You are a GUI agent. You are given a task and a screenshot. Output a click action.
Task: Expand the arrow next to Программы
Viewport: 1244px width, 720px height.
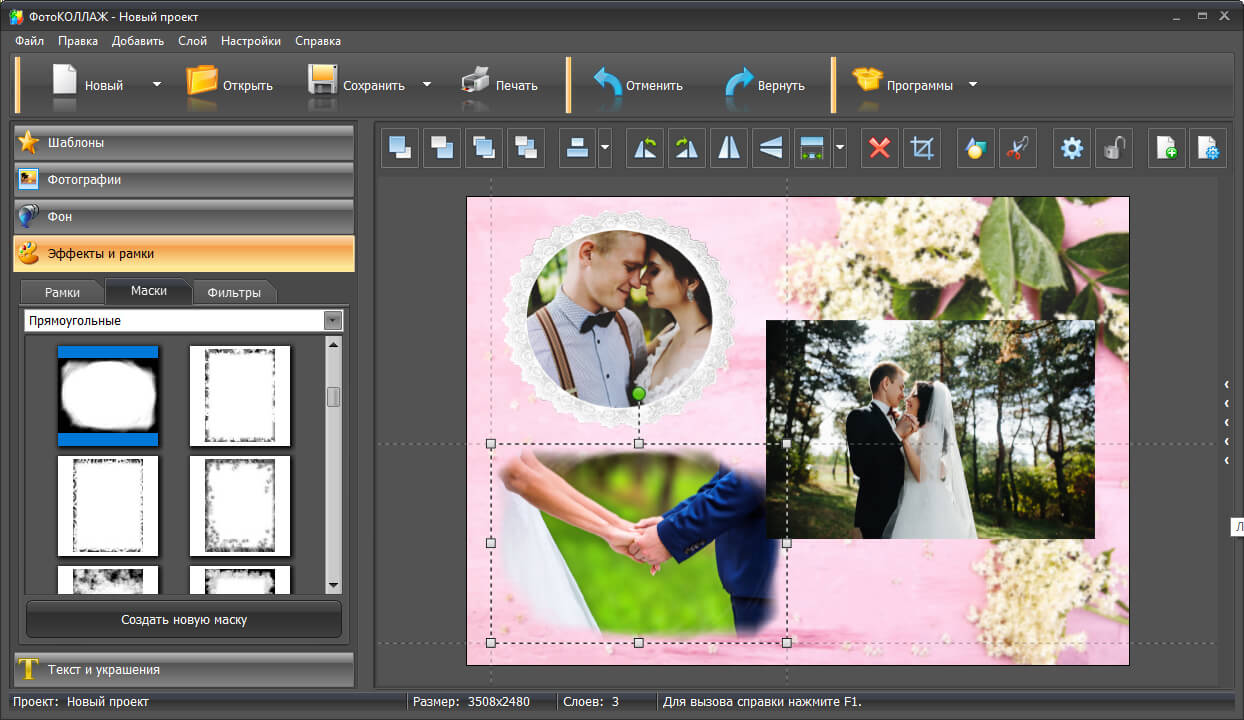pyautogui.click(x=973, y=85)
